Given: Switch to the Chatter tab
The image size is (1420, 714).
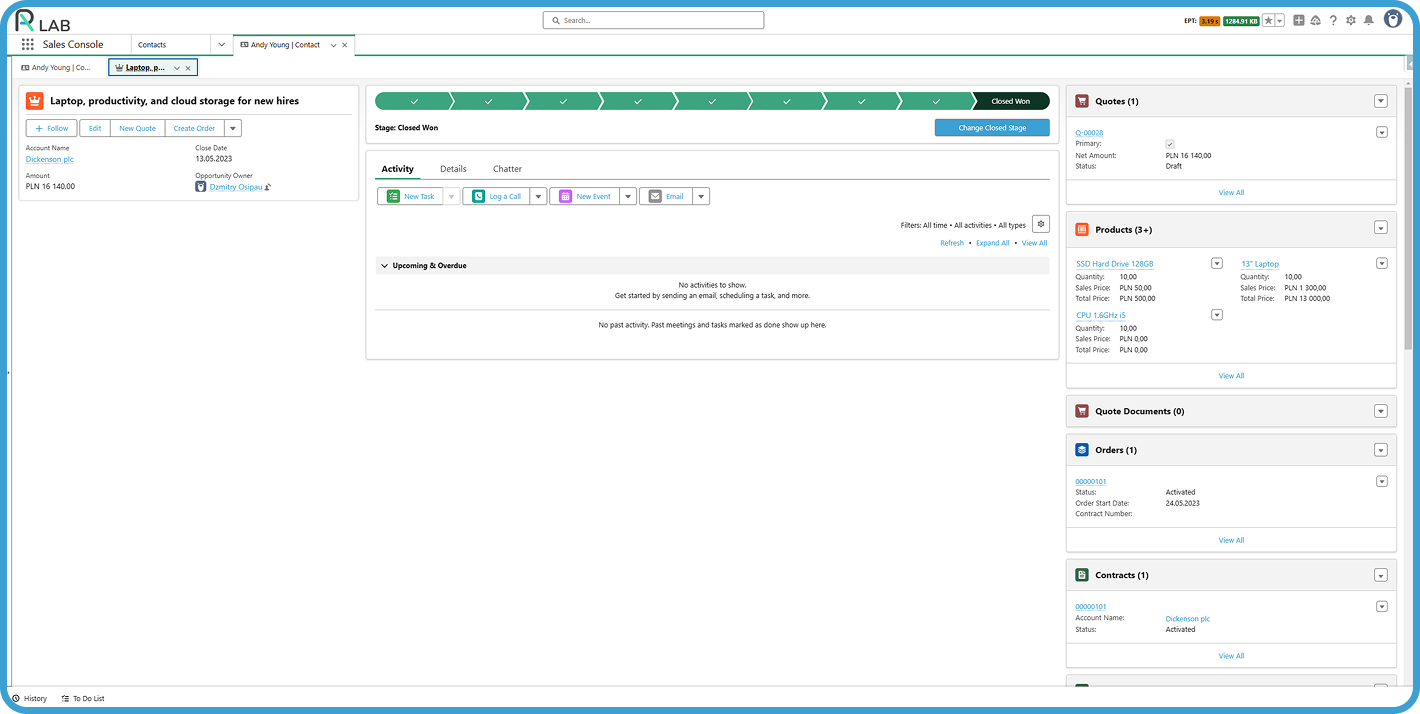Looking at the screenshot, I should tap(507, 169).
